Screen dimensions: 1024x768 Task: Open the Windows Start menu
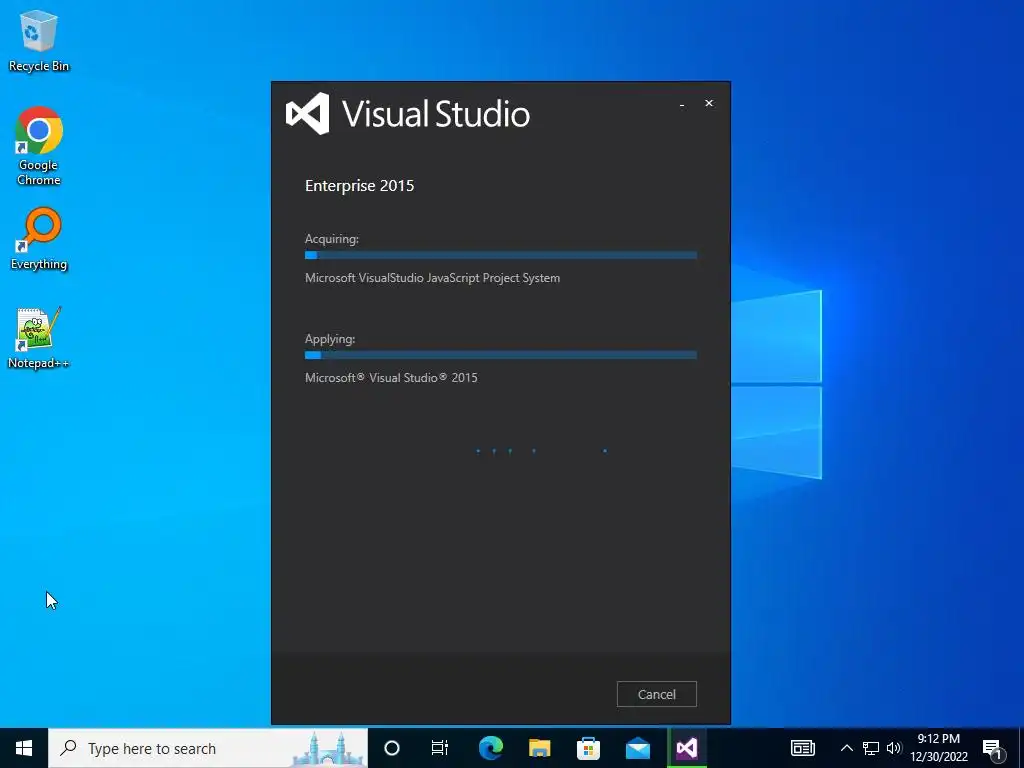[24, 748]
